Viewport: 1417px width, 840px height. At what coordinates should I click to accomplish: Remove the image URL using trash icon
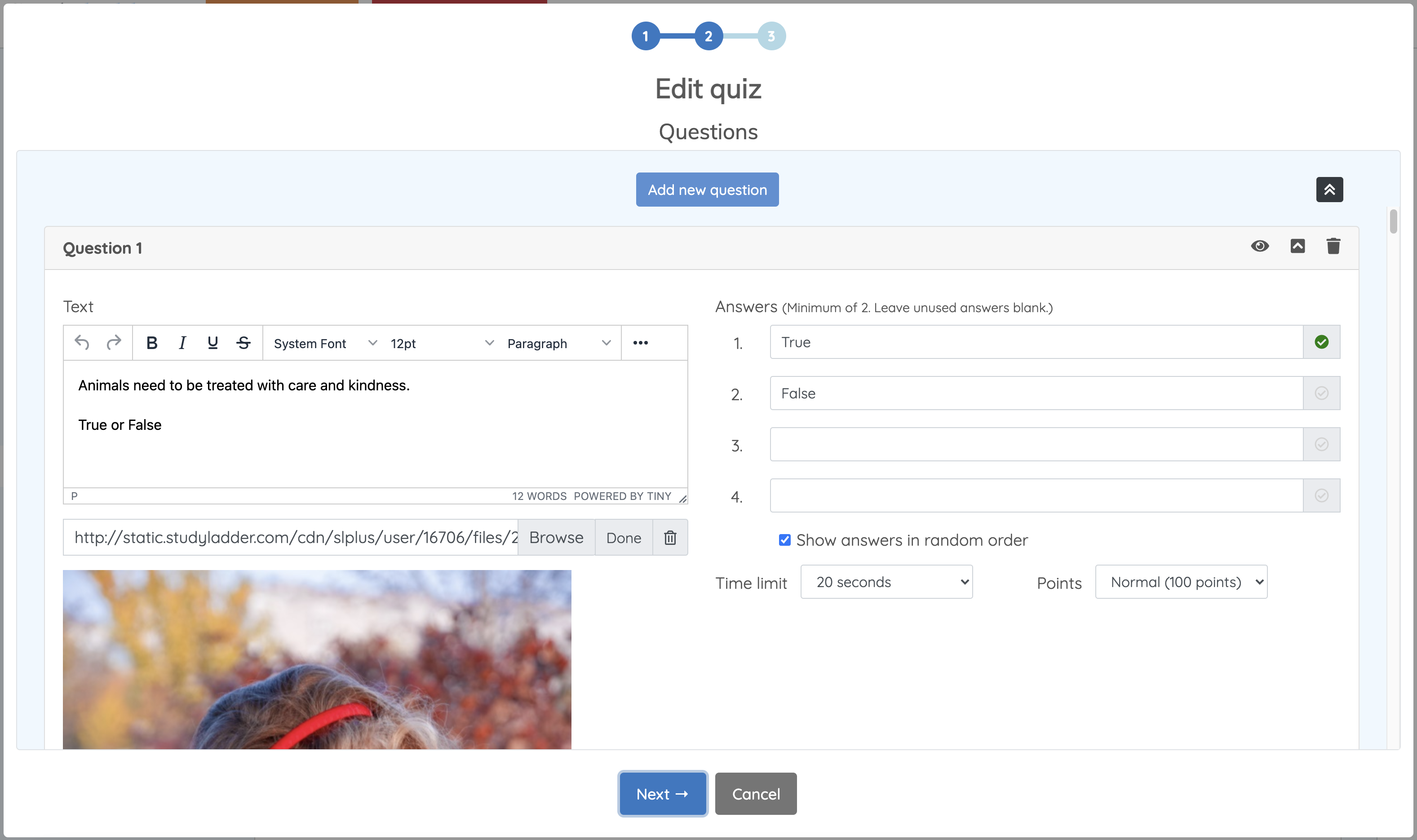coord(670,538)
